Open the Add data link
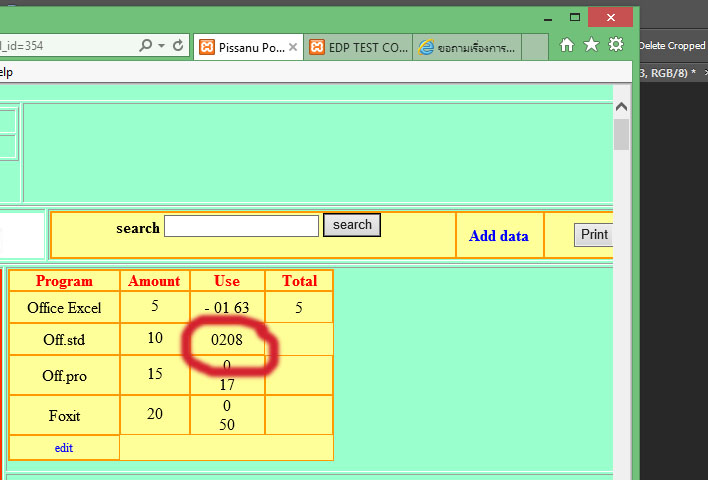Image resolution: width=708 pixels, height=480 pixels. (x=498, y=236)
